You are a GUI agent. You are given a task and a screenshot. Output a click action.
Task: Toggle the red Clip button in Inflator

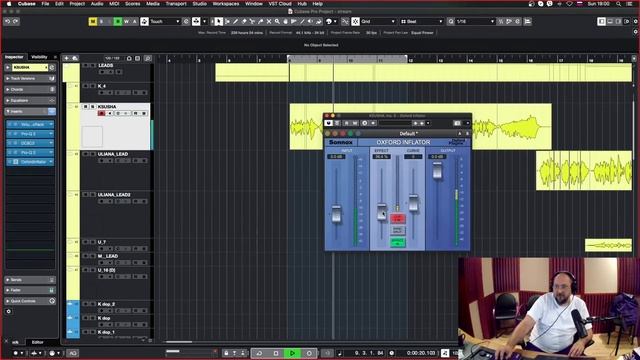tap(398, 218)
